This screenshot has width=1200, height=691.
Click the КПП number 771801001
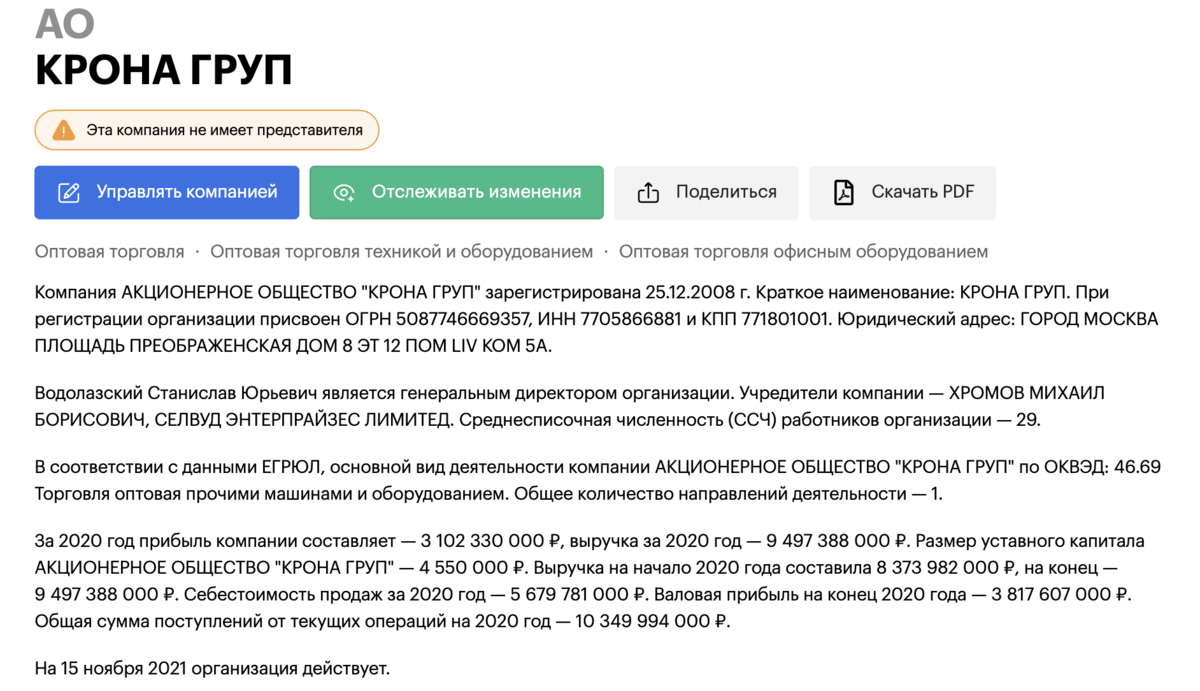point(784,320)
